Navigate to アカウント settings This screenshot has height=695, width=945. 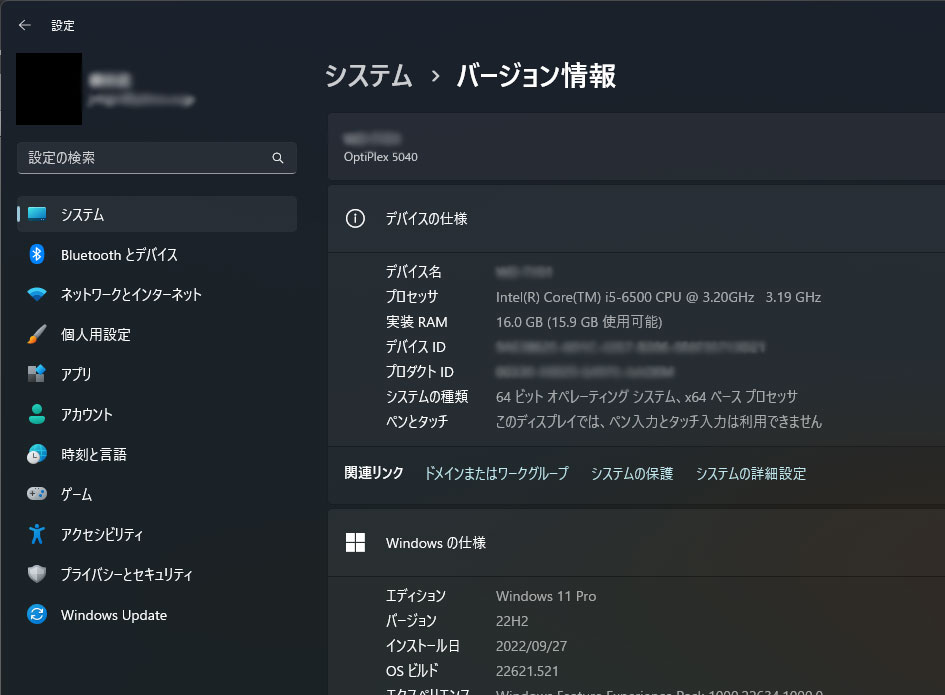[157, 414]
